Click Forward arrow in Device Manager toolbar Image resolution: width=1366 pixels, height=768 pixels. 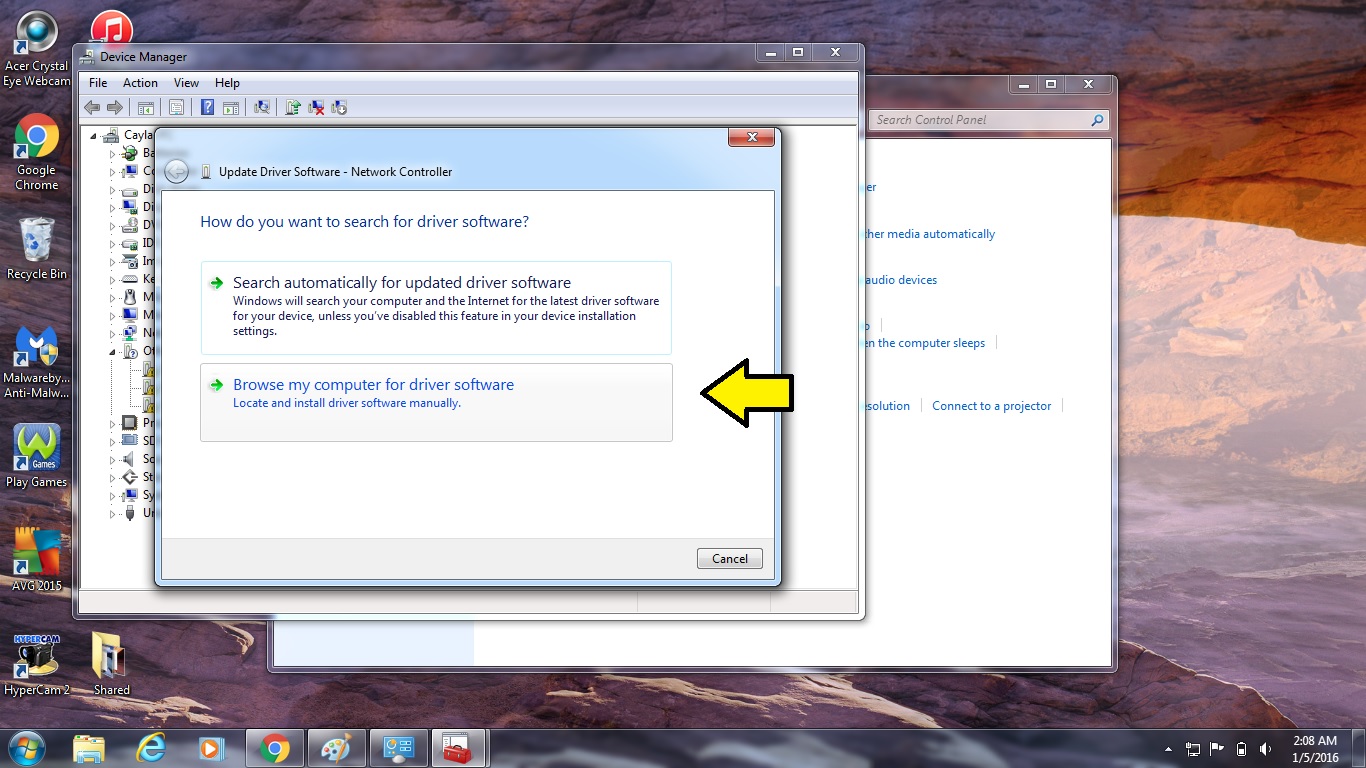[x=115, y=107]
